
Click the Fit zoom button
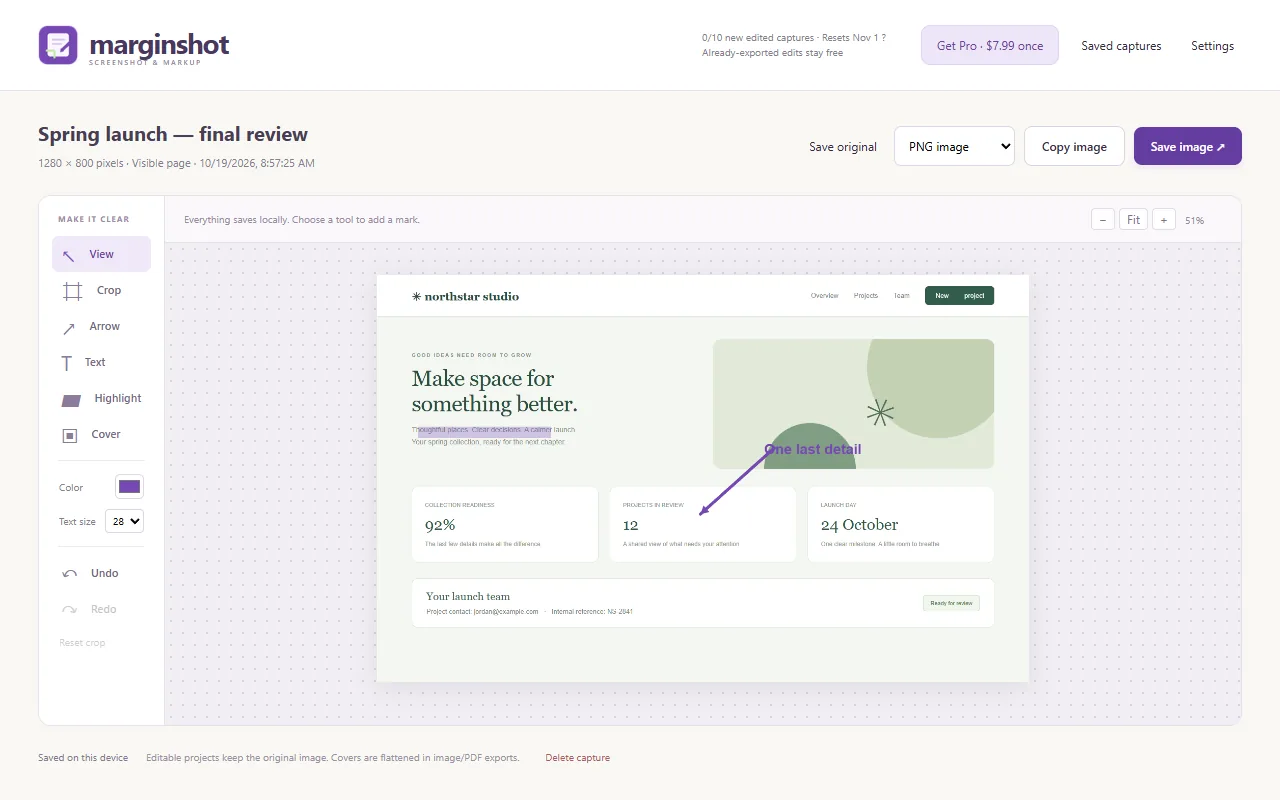1133,220
